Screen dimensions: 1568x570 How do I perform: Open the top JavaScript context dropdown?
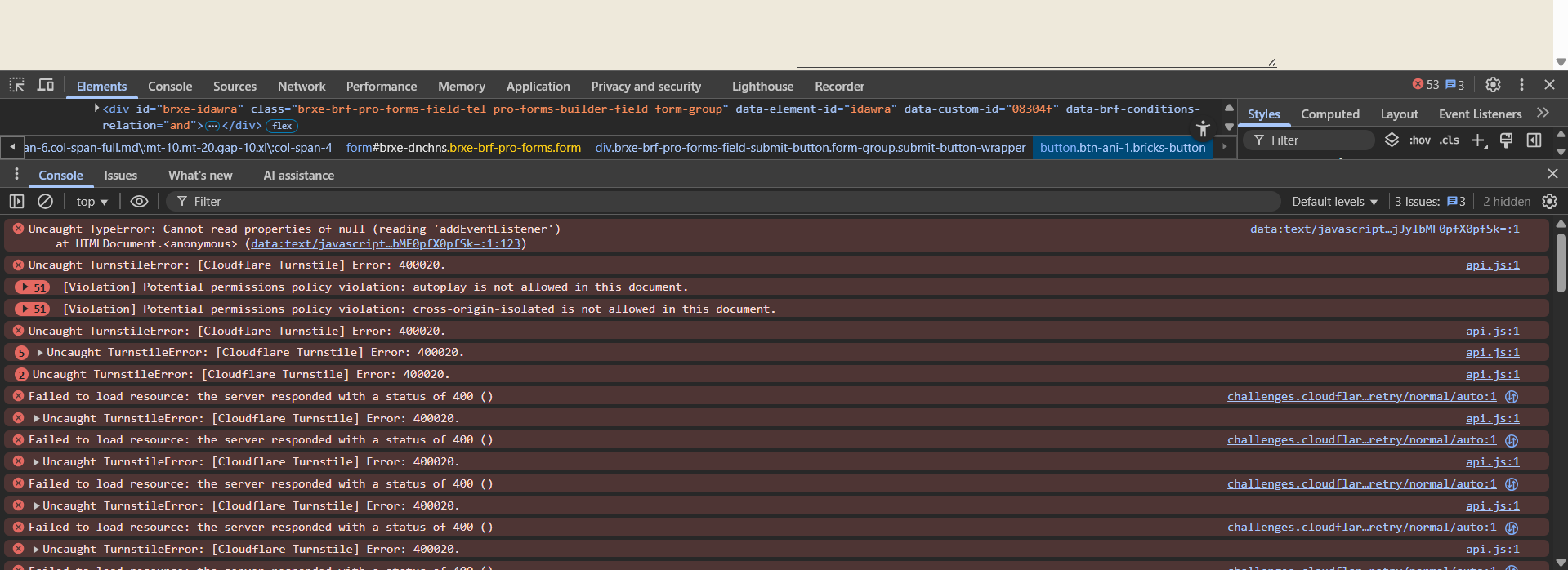coord(92,202)
